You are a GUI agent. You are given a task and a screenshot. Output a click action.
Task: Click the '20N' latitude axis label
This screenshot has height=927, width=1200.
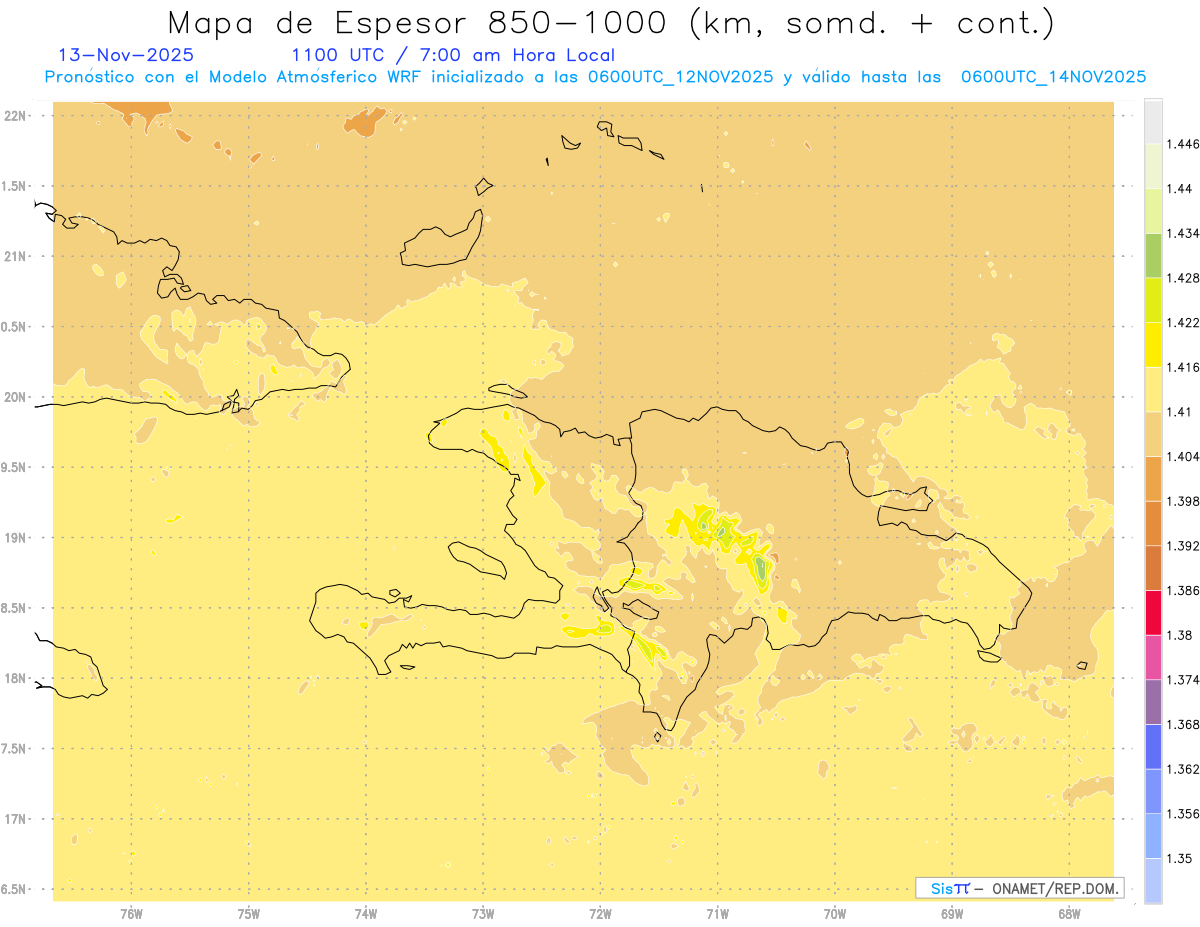(15, 397)
